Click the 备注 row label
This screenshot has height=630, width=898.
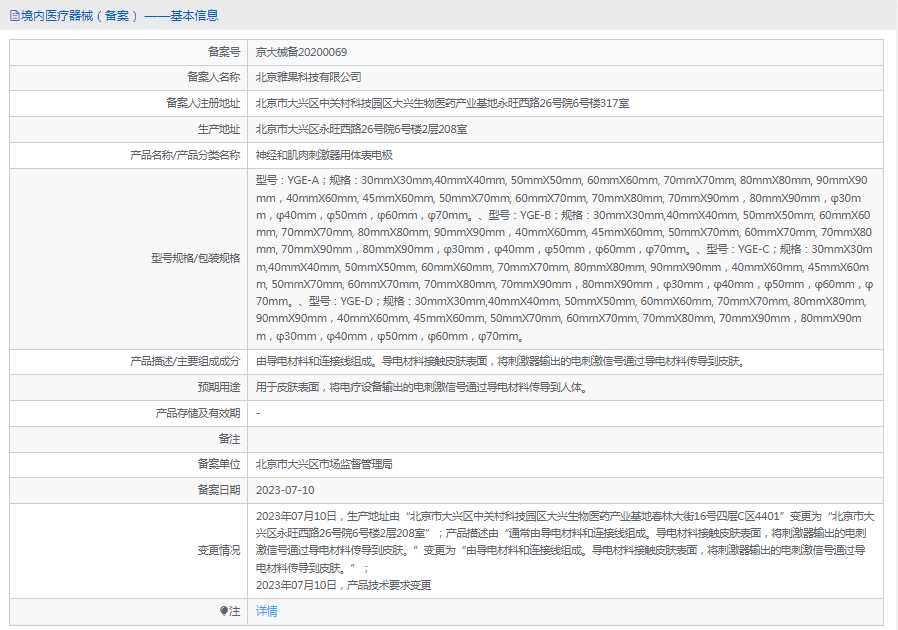point(230,439)
